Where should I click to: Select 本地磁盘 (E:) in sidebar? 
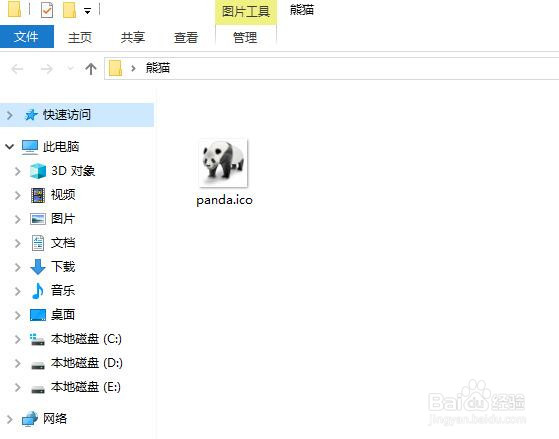click(x=86, y=387)
